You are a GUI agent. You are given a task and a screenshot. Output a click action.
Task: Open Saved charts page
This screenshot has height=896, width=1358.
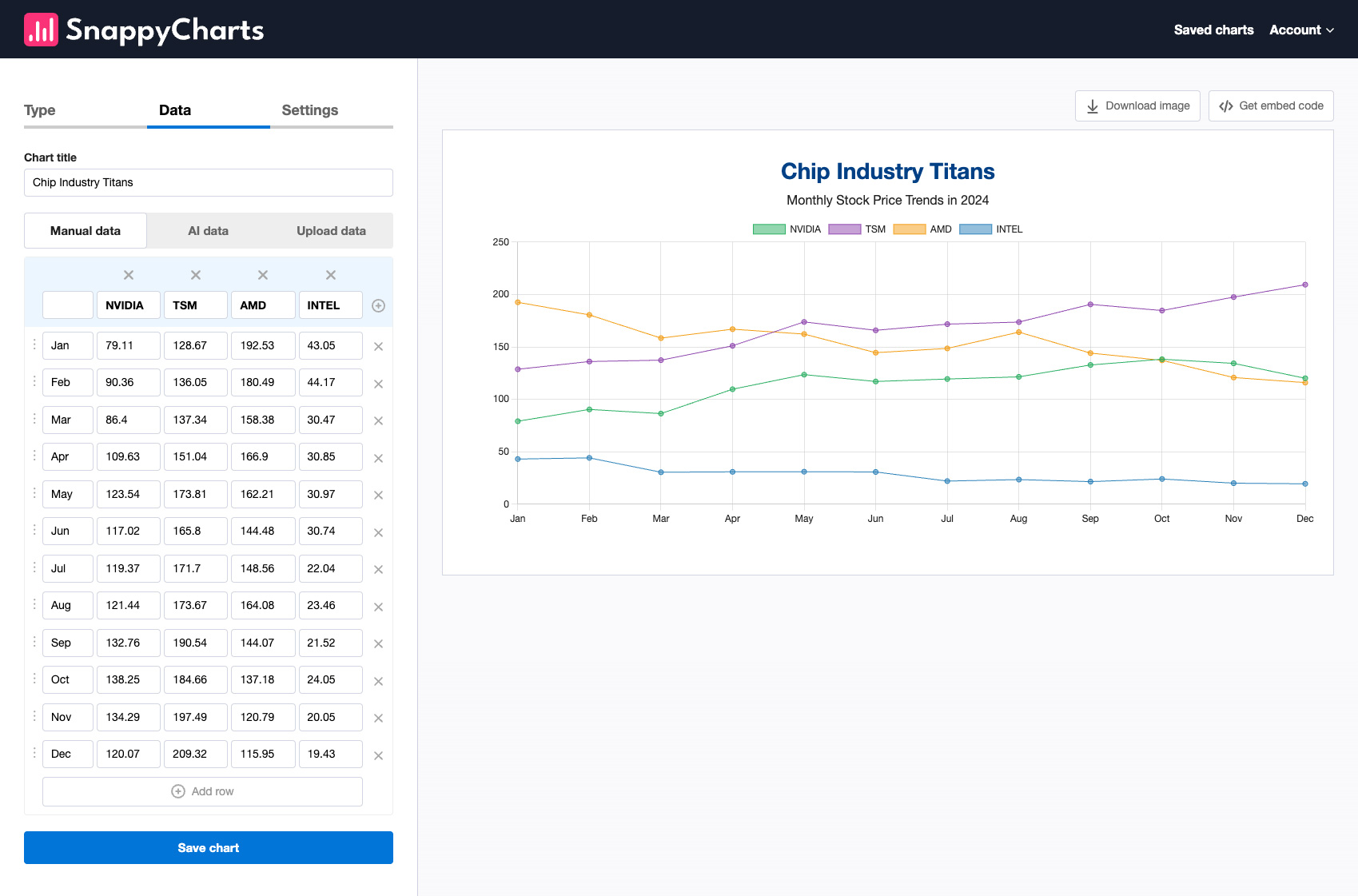pyautogui.click(x=1213, y=30)
